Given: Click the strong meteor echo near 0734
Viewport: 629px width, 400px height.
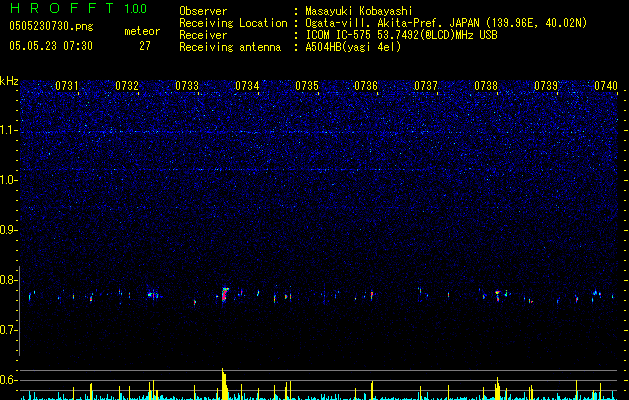Looking at the screenshot, I should tap(225, 295).
